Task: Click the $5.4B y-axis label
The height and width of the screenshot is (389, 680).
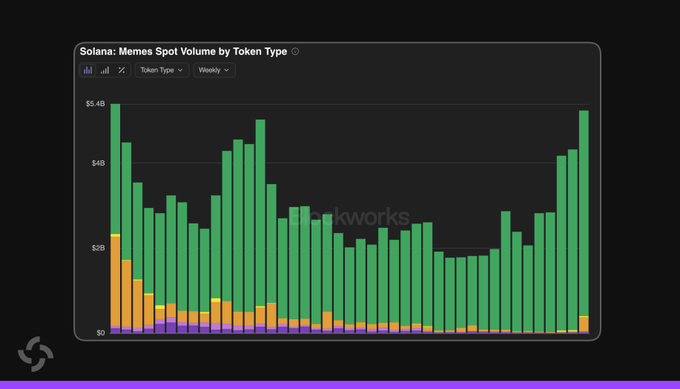Action: pyautogui.click(x=95, y=104)
